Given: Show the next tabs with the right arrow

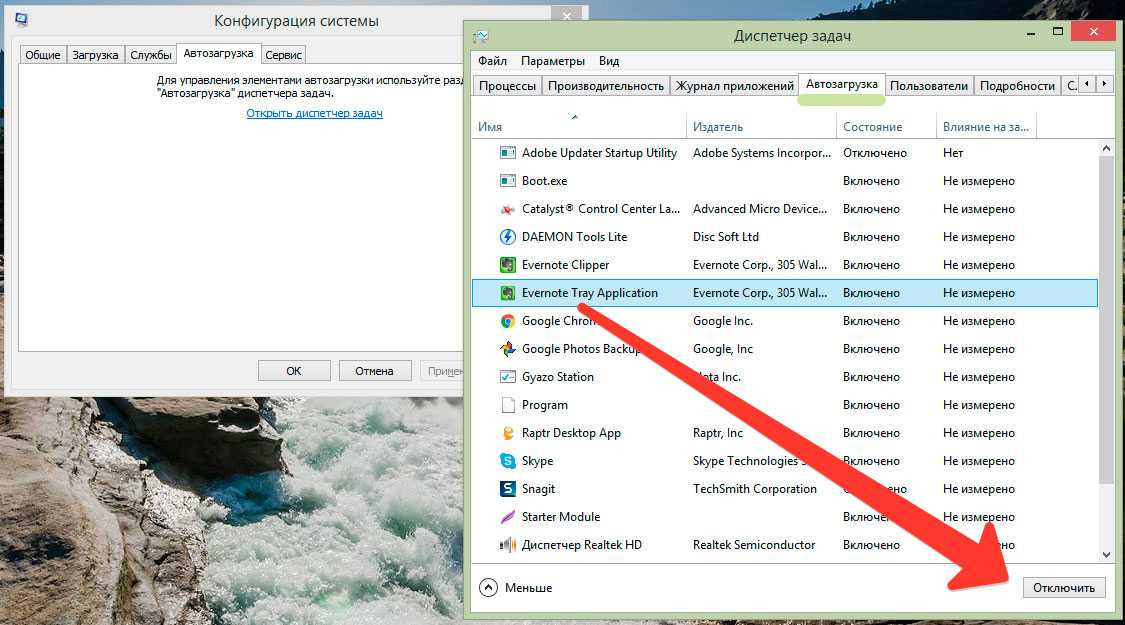Looking at the screenshot, I should click(x=1104, y=84).
